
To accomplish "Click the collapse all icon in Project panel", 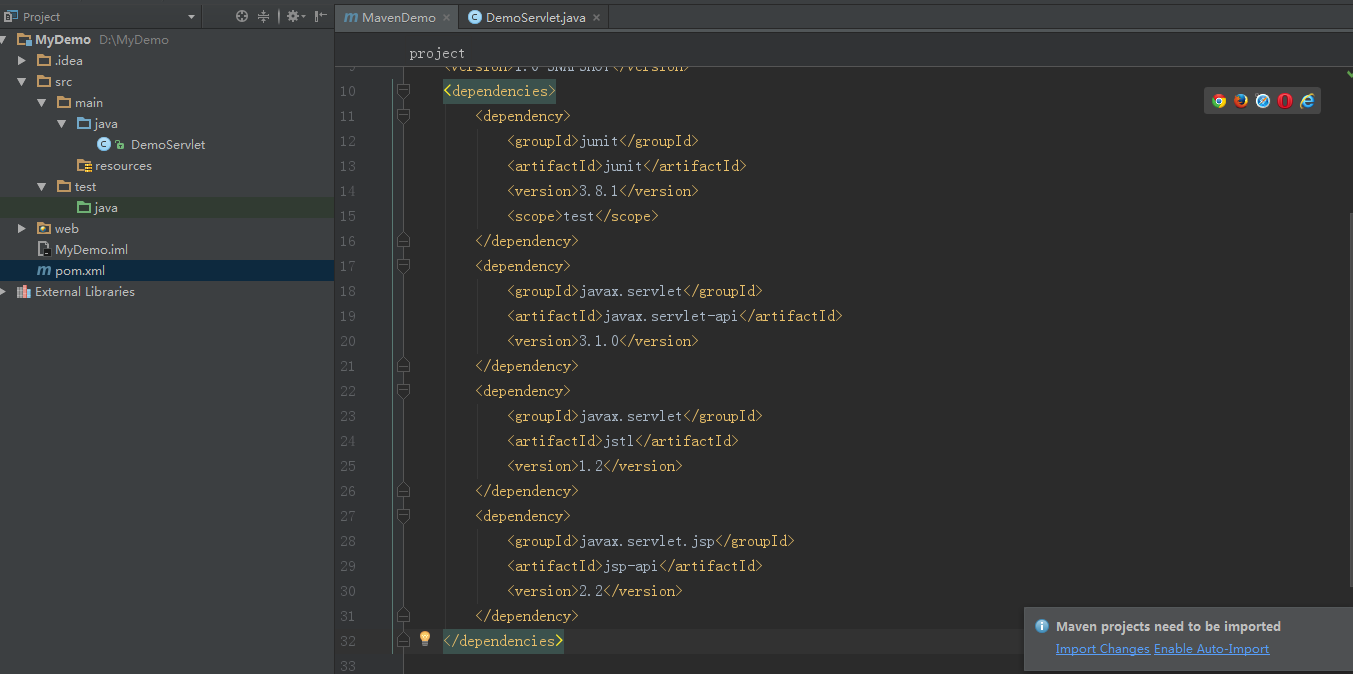I will (264, 16).
